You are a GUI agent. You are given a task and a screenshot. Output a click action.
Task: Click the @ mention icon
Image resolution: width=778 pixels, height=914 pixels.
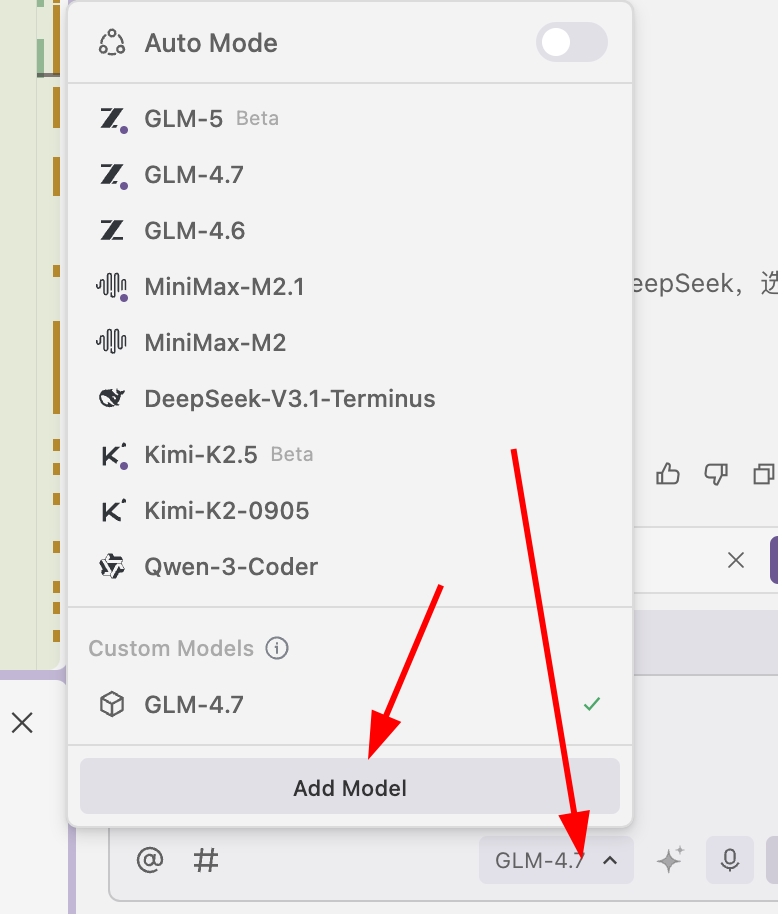click(149, 860)
